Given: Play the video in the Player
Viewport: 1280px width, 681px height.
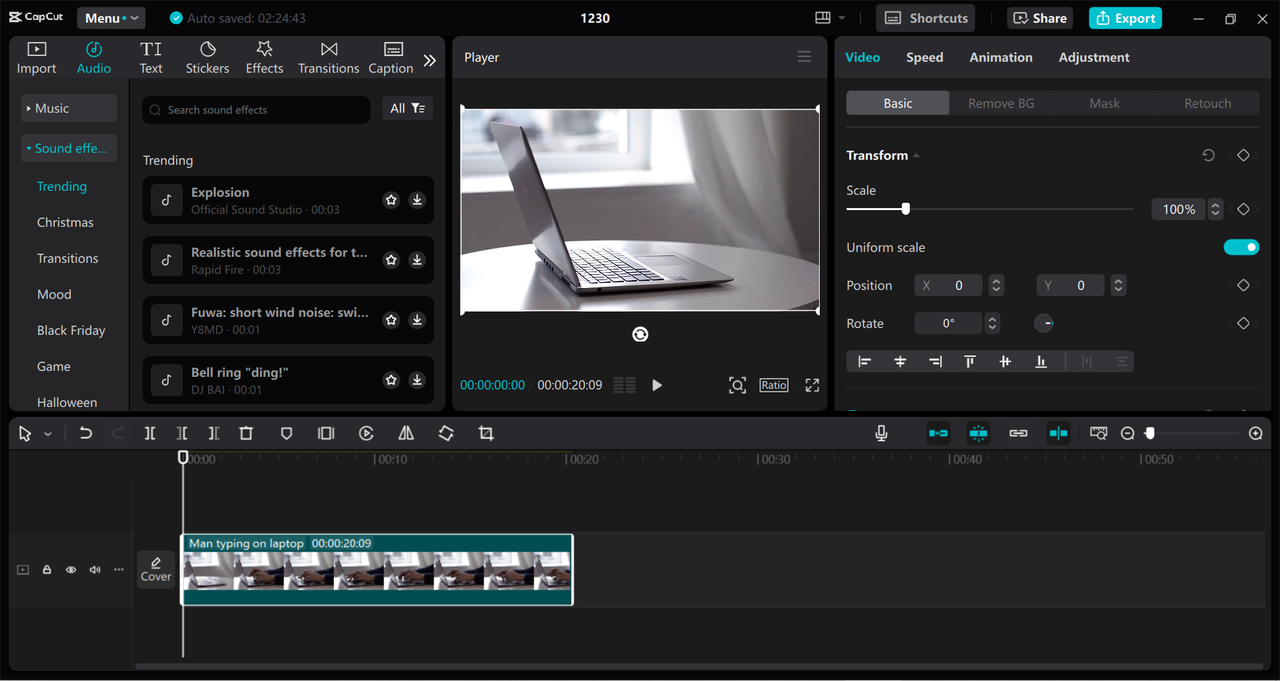Looking at the screenshot, I should point(657,385).
